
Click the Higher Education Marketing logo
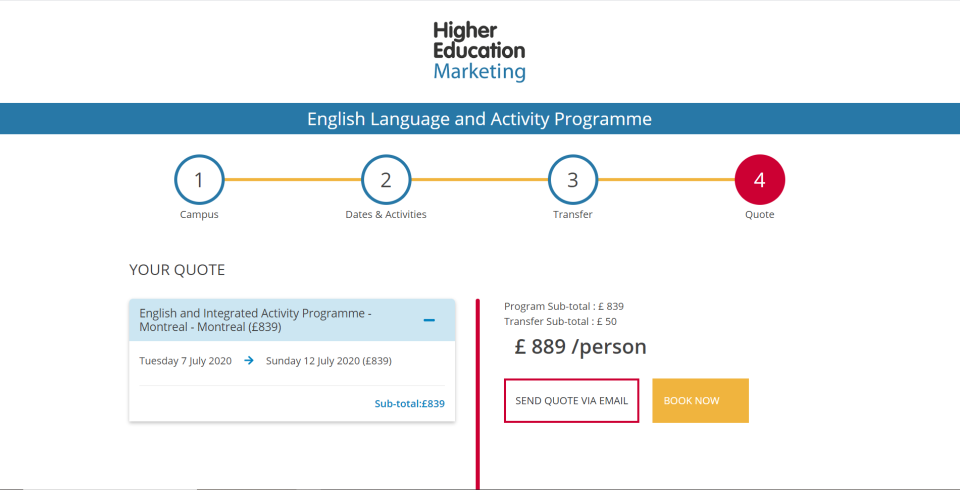coord(479,51)
